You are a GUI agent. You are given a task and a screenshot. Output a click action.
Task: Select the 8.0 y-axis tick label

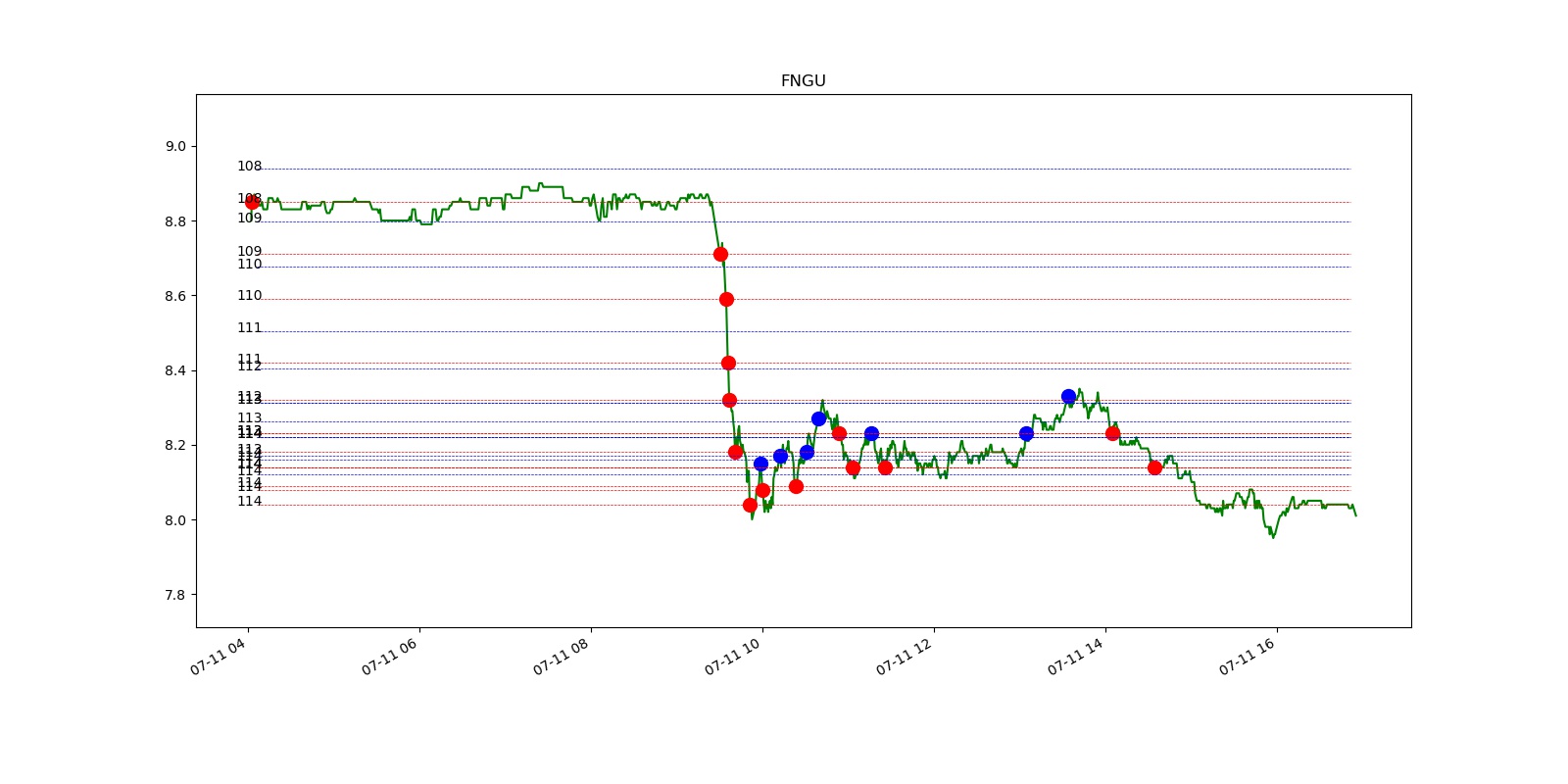coord(175,520)
